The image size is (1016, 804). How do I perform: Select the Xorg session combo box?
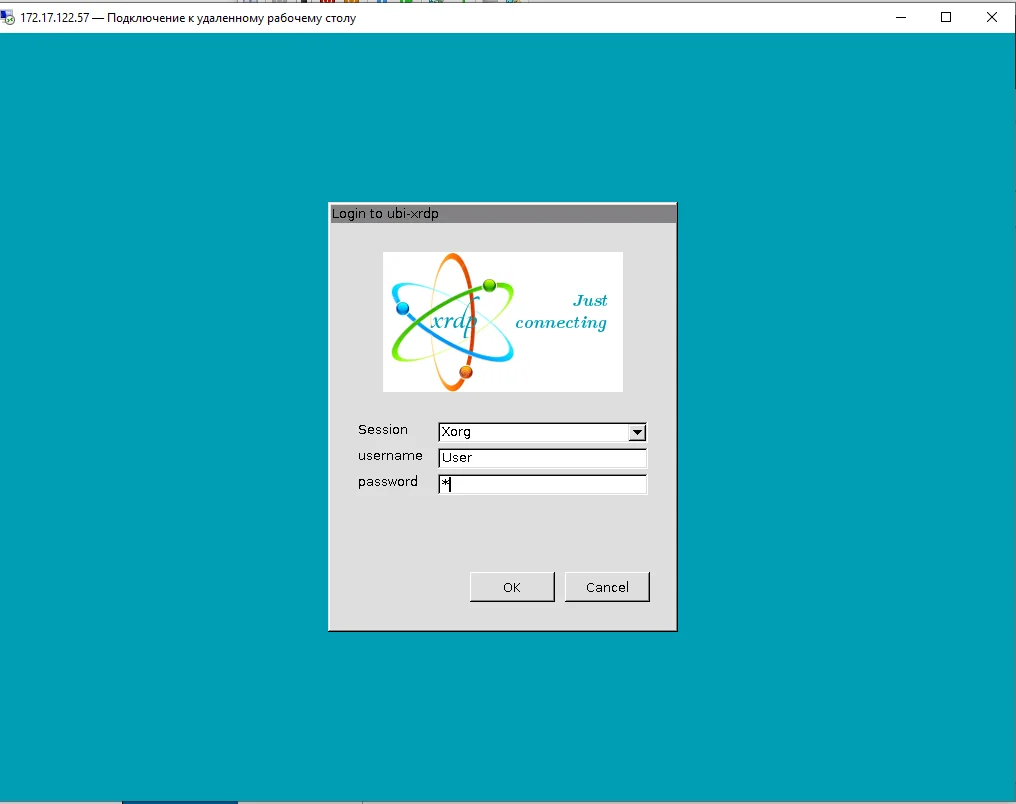coord(542,432)
